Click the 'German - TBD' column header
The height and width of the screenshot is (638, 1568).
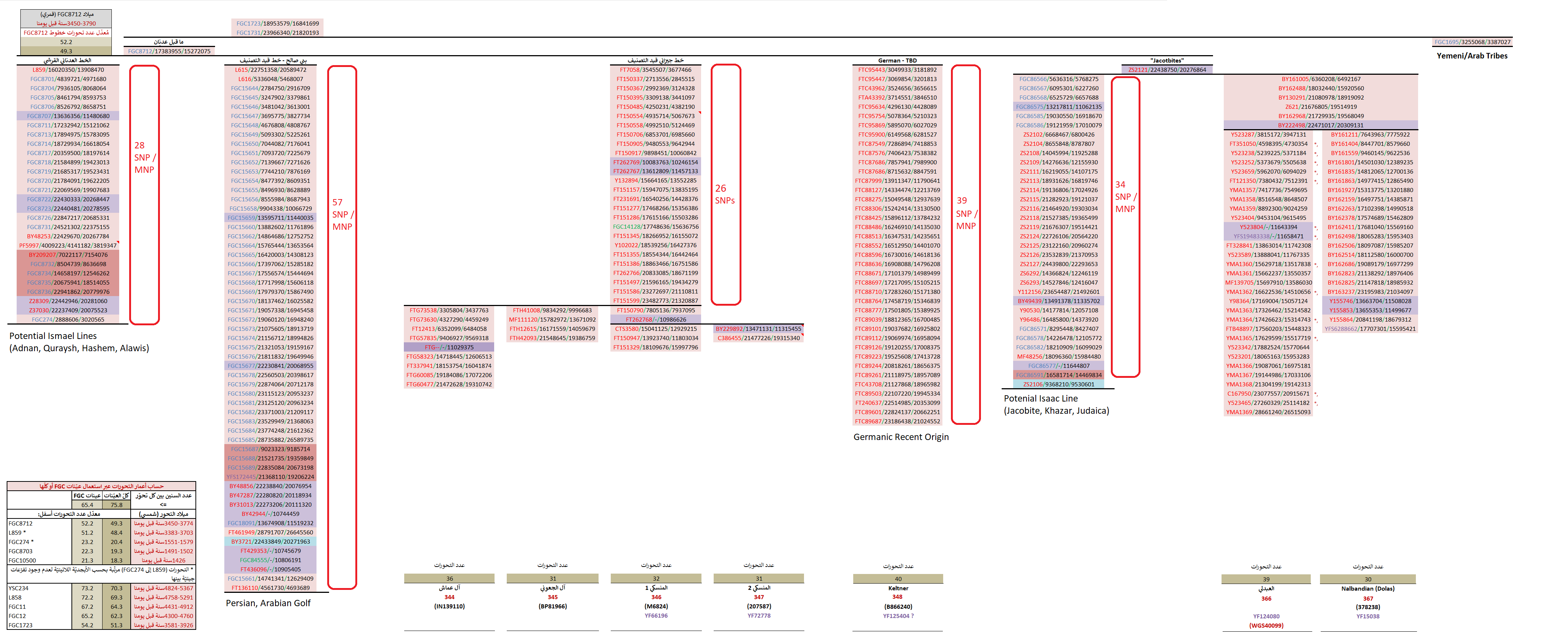(x=897, y=60)
